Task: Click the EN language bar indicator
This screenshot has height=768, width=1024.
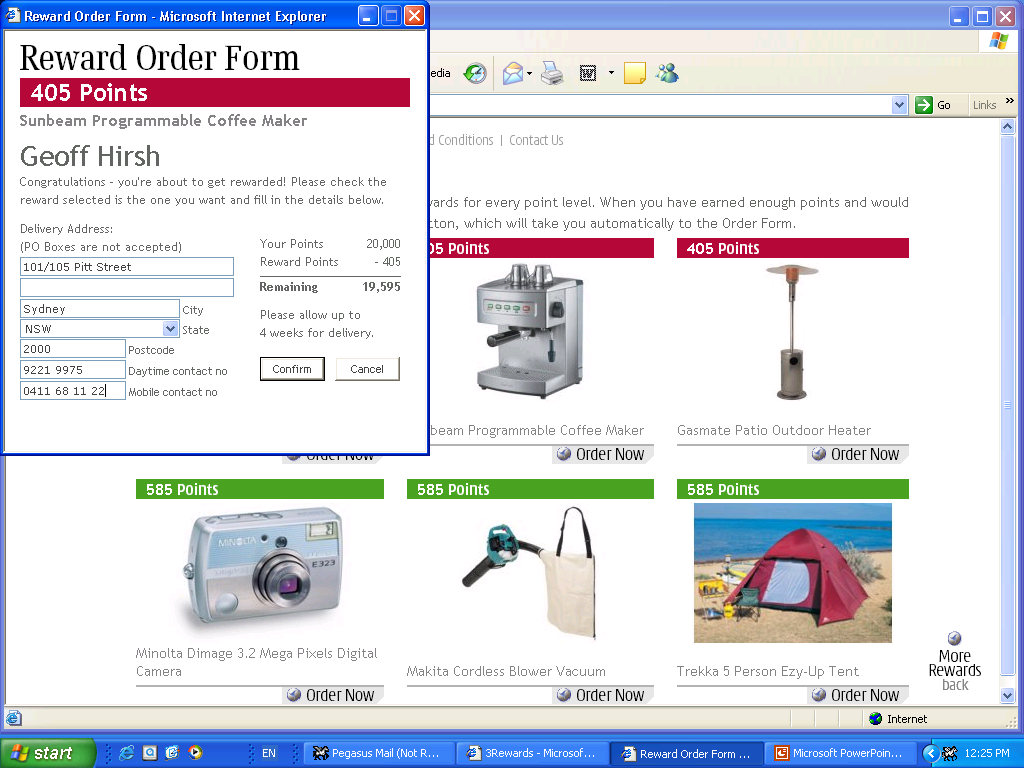Action: 268,753
